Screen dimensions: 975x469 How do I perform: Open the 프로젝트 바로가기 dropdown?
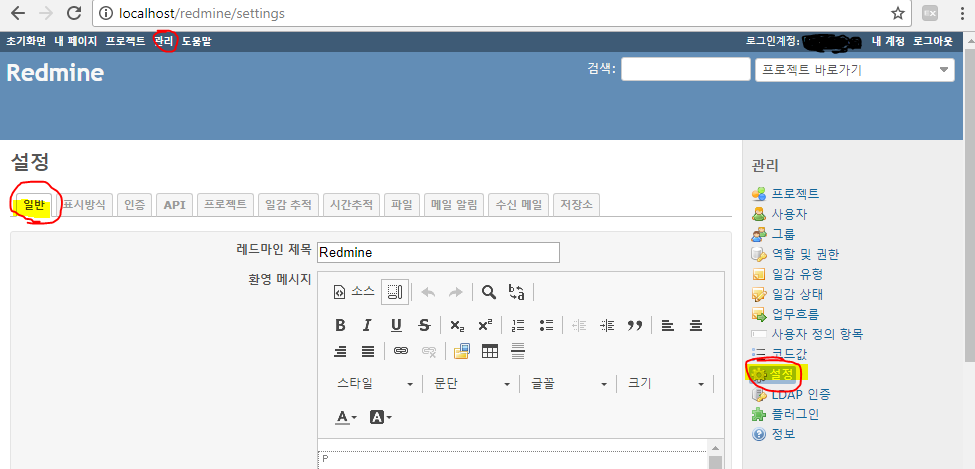click(x=853, y=70)
